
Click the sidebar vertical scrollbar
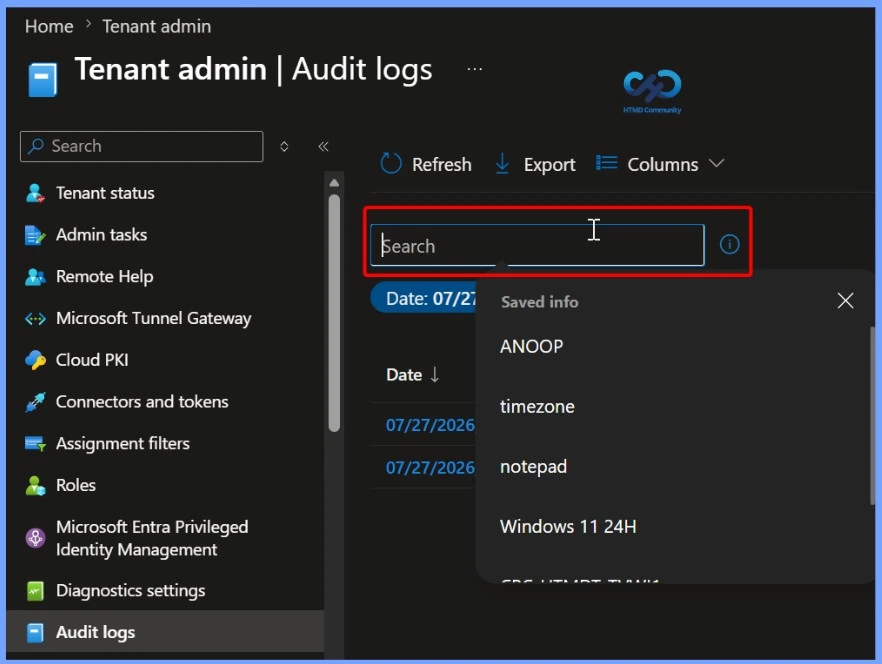334,313
